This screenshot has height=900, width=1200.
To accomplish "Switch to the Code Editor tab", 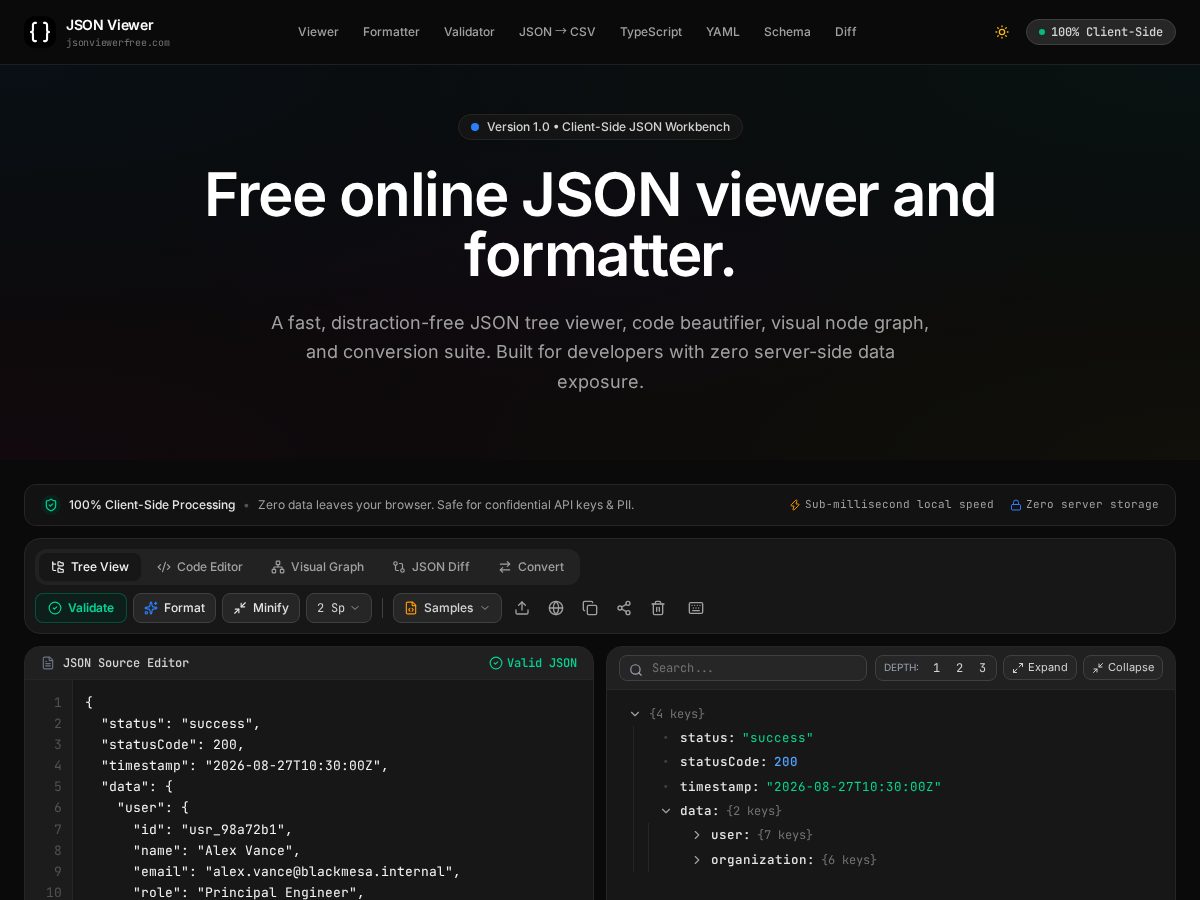I will point(200,567).
